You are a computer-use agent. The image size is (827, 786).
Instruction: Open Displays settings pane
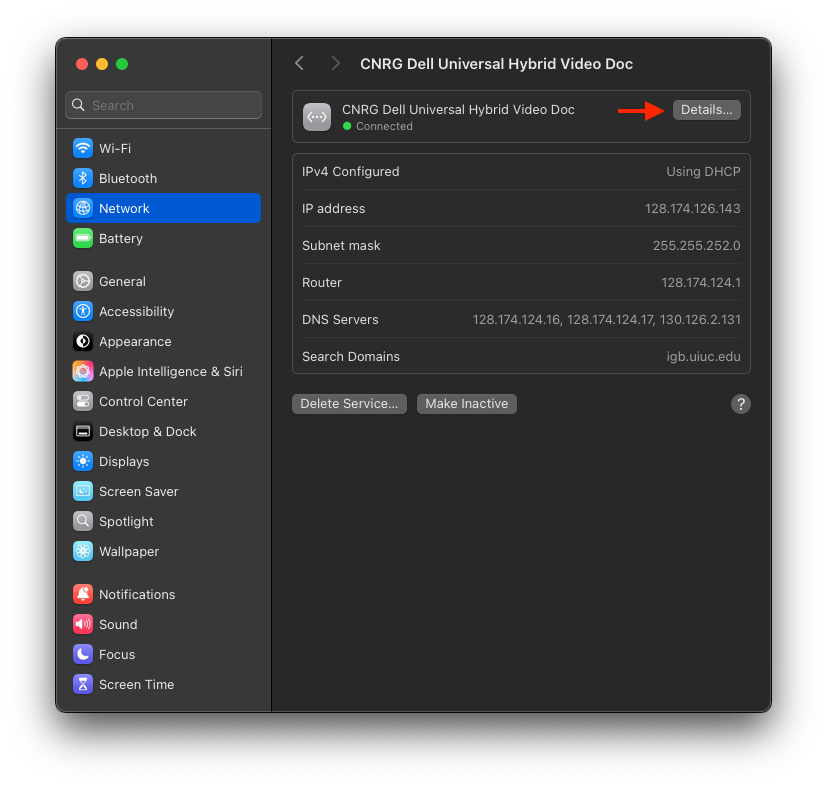tap(124, 461)
